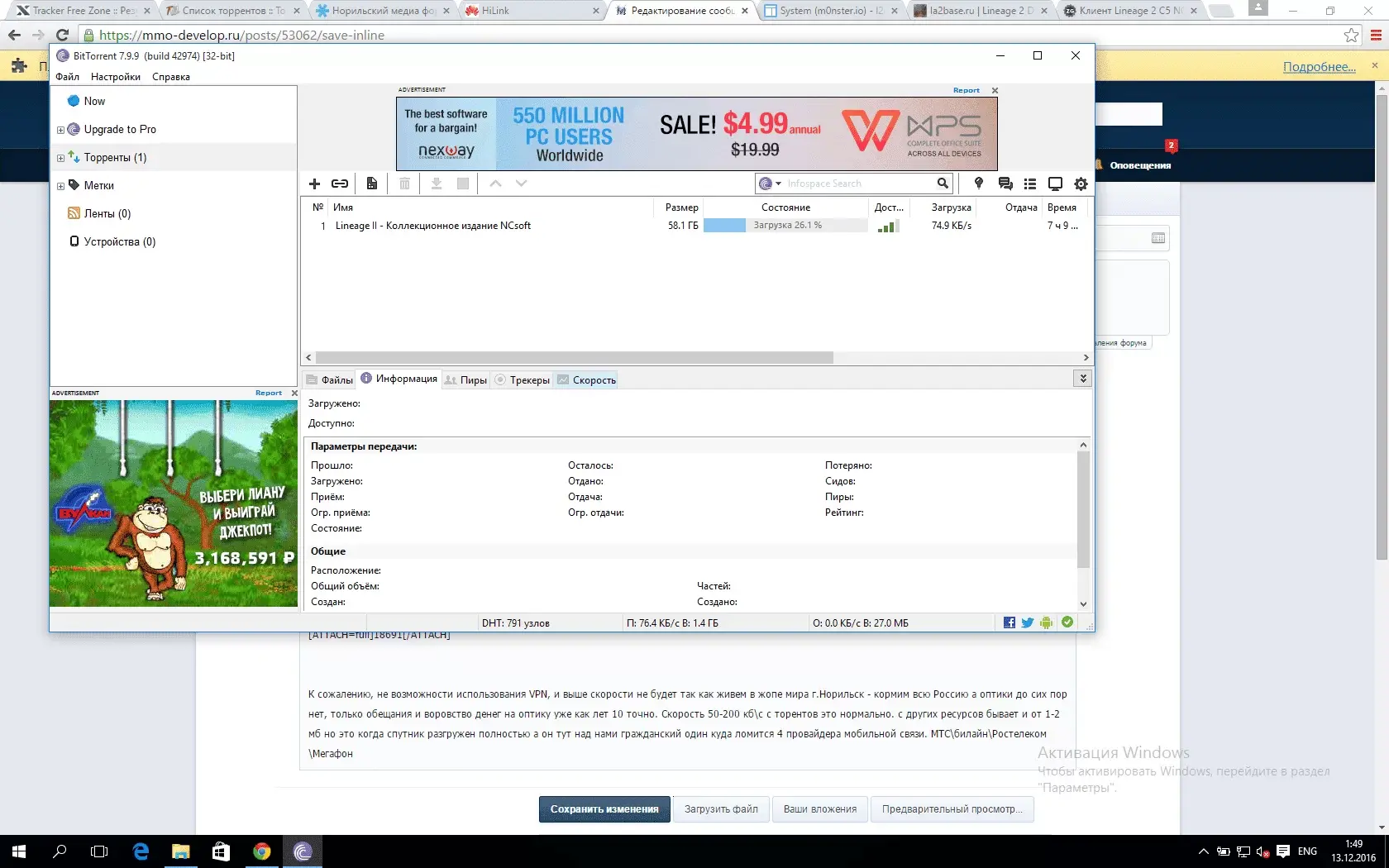Click the torrent download progress bar
This screenshot has width=1389, height=868.
click(785, 225)
